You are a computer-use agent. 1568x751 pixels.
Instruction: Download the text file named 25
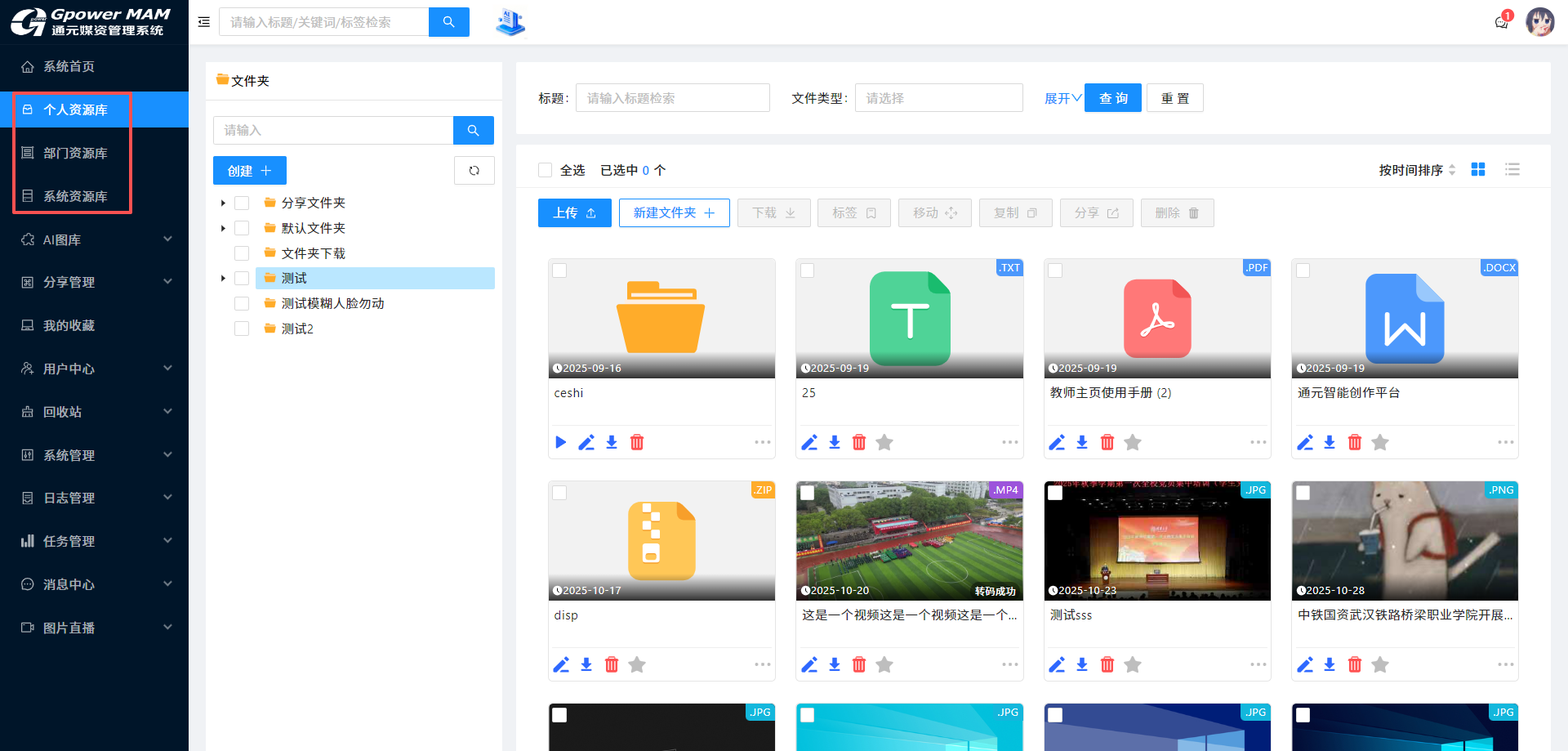click(834, 442)
